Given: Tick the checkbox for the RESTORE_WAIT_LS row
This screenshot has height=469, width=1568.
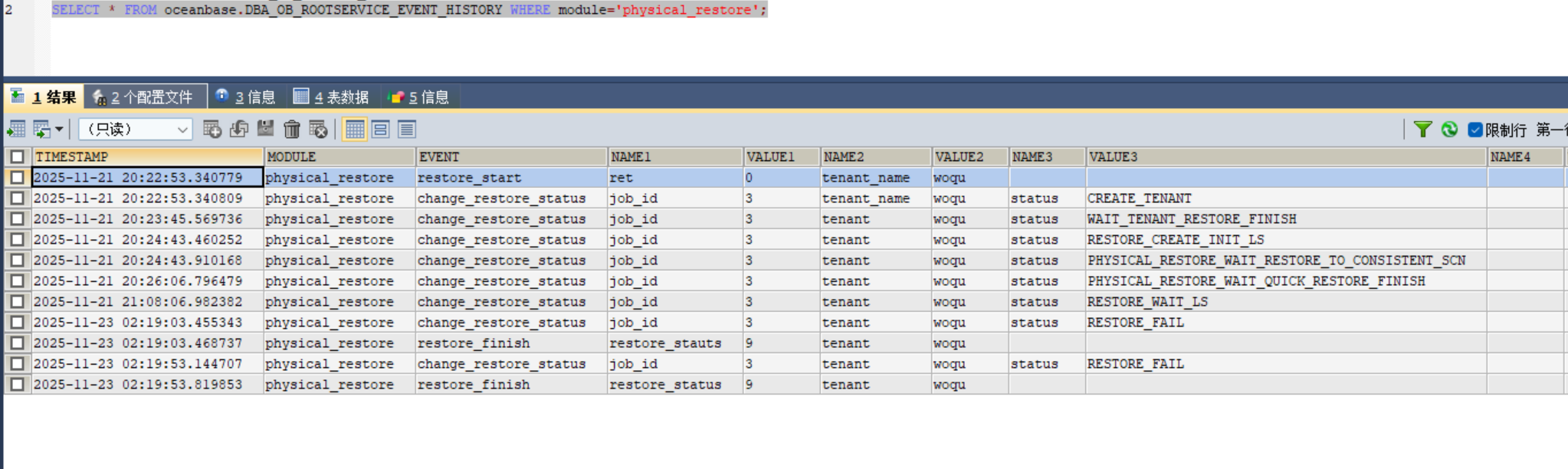Looking at the screenshot, I should pos(17,302).
